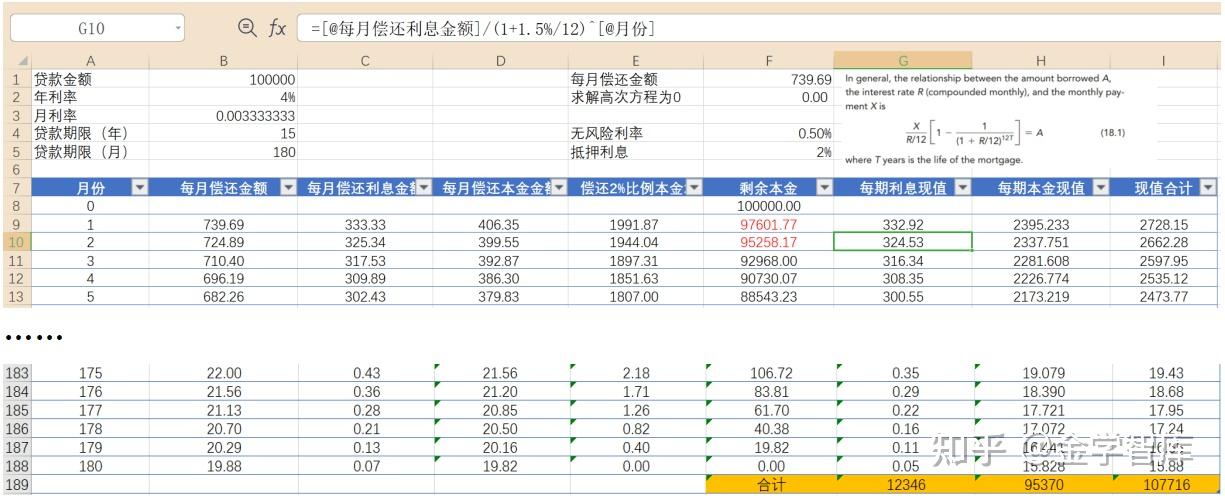1225x498 pixels.
Task: Click cell showing 100000.00 in 剩余本金 column
Action: pos(768,206)
